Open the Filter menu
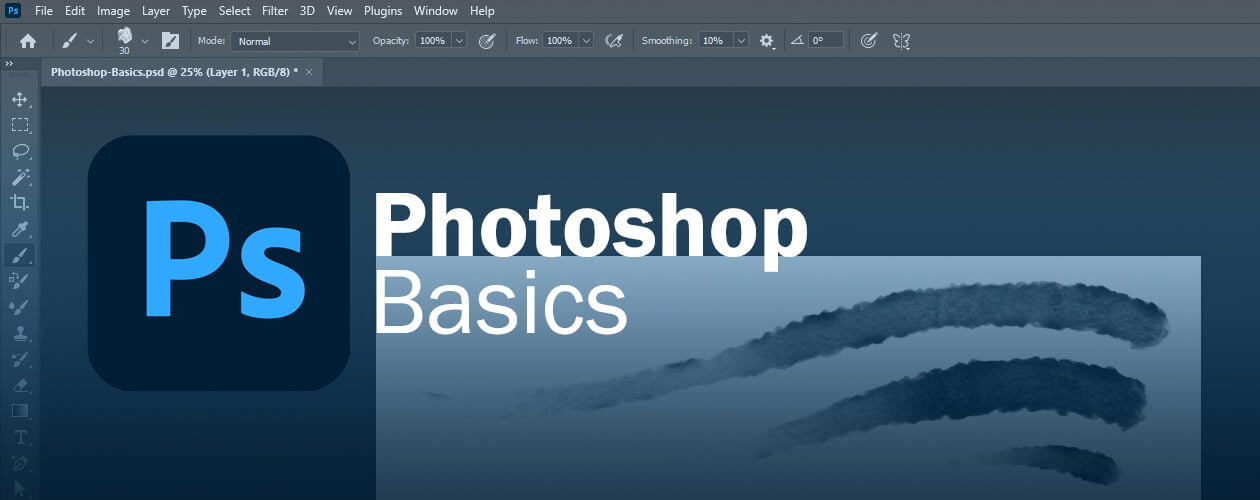Screen dimensions: 1260x500 click(276, 11)
